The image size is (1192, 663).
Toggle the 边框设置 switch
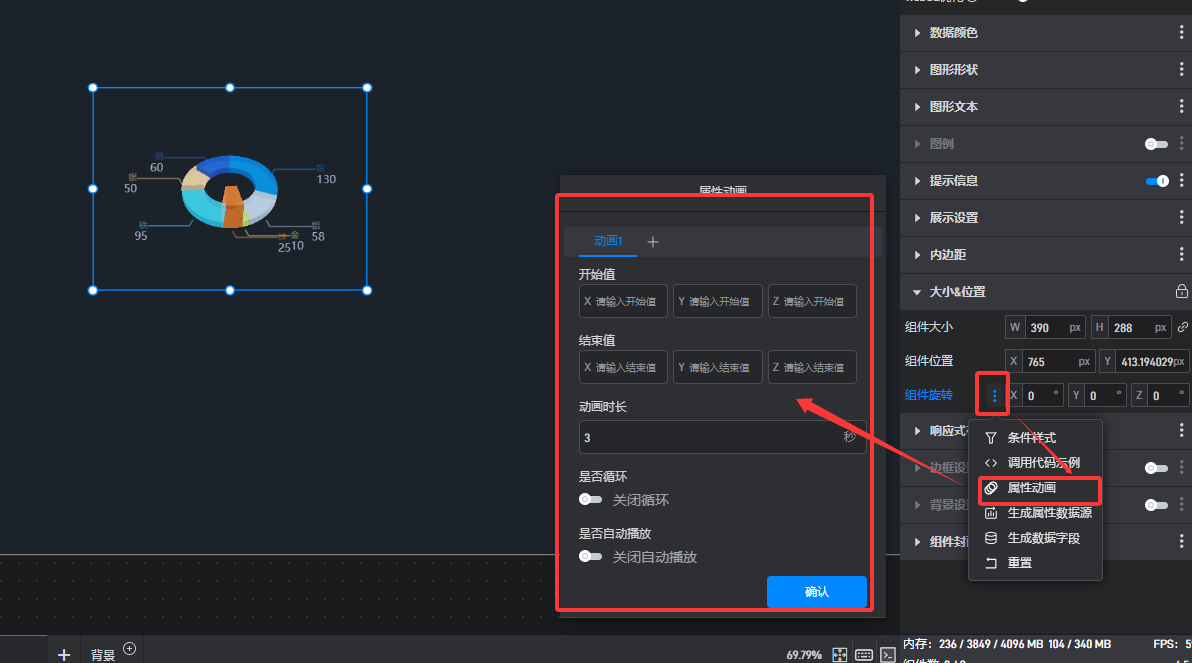[x=1156, y=468]
